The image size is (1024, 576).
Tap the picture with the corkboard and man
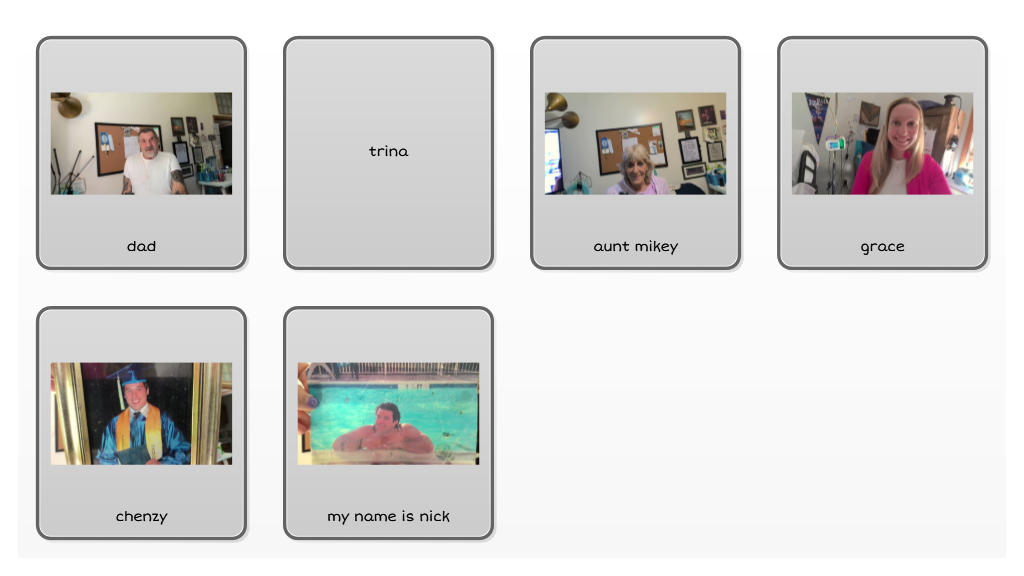[x=141, y=143]
